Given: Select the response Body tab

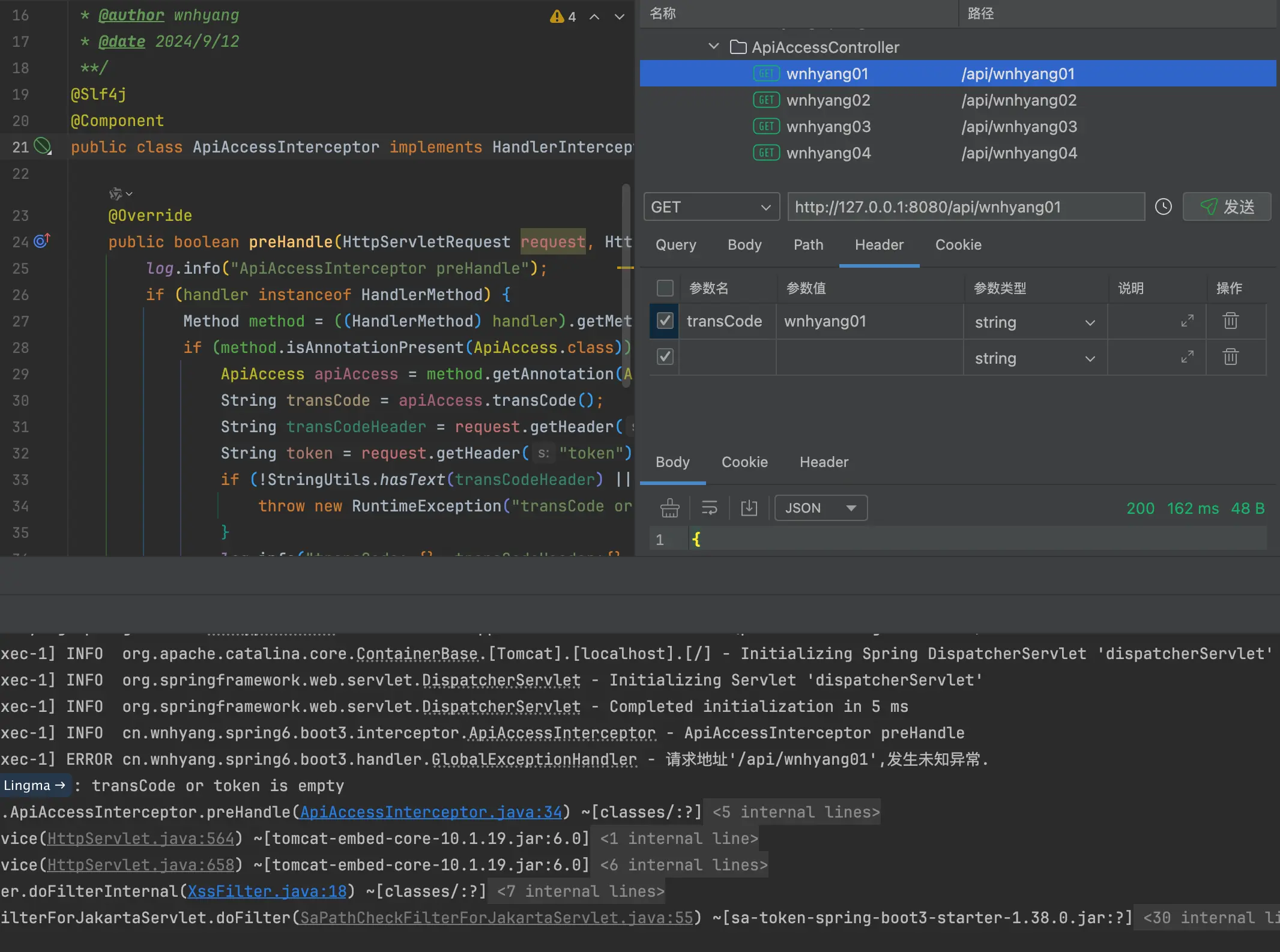Looking at the screenshot, I should (672, 462).
